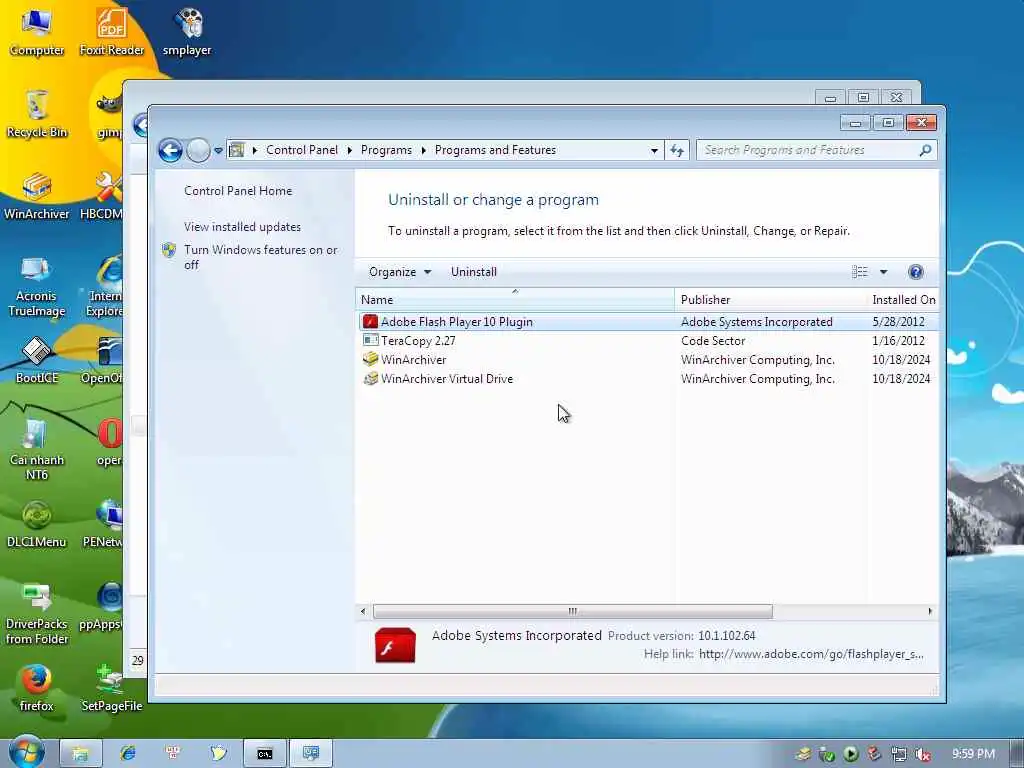Select the Adobe Flash Player 10 Plugin row
Image resolution: width=1024 pixels, height=768 pixels.
[x=647, y=321]
